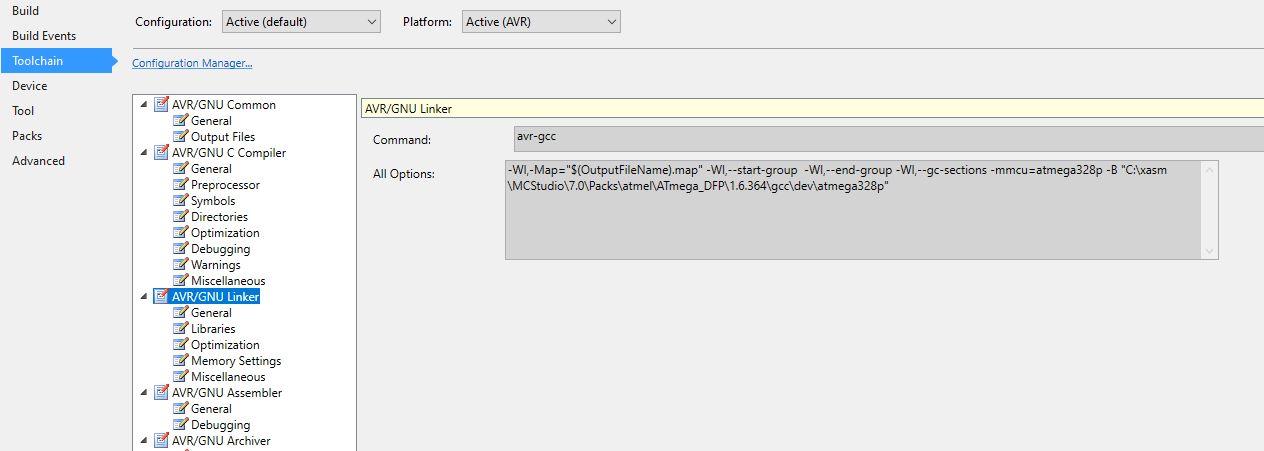Click the AVR/GNU Linker yellow header
This screenshot has width=1264, height=451.
pyautogui.click(x=811, y=109)
